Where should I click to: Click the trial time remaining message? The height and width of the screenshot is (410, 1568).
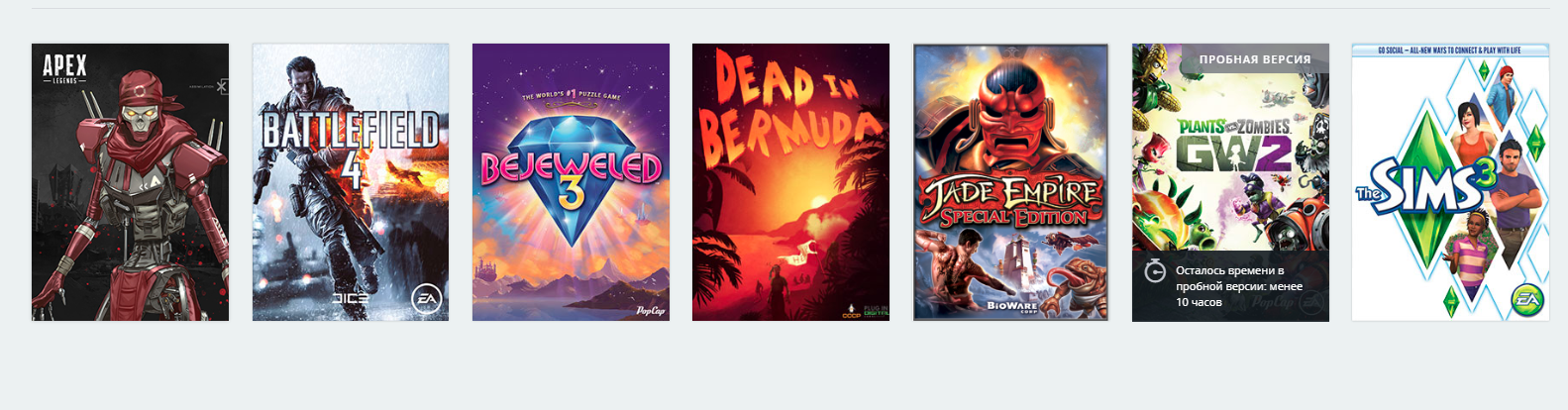tap(1239, 286)
